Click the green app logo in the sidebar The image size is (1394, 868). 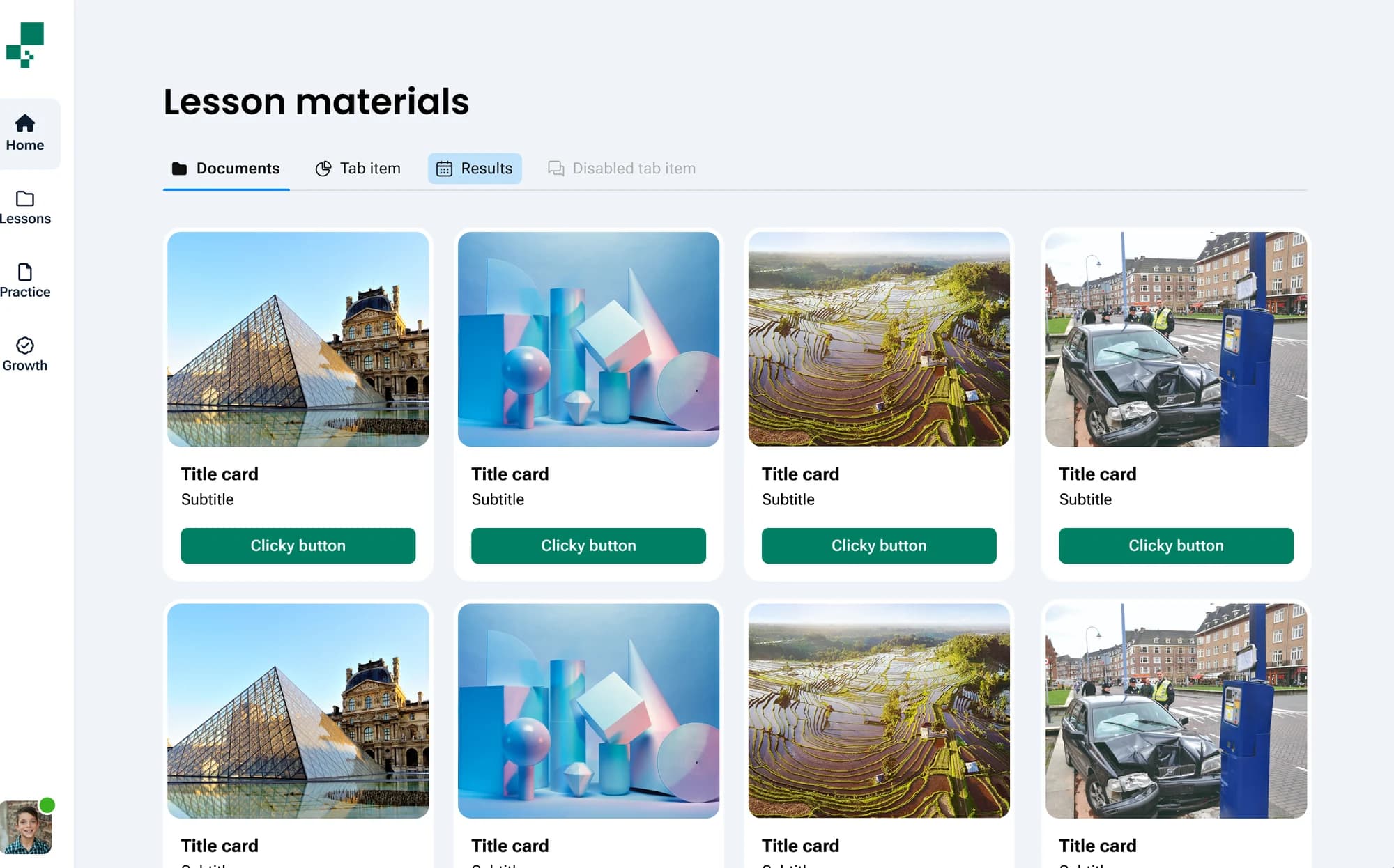click(x=25, y=45)
